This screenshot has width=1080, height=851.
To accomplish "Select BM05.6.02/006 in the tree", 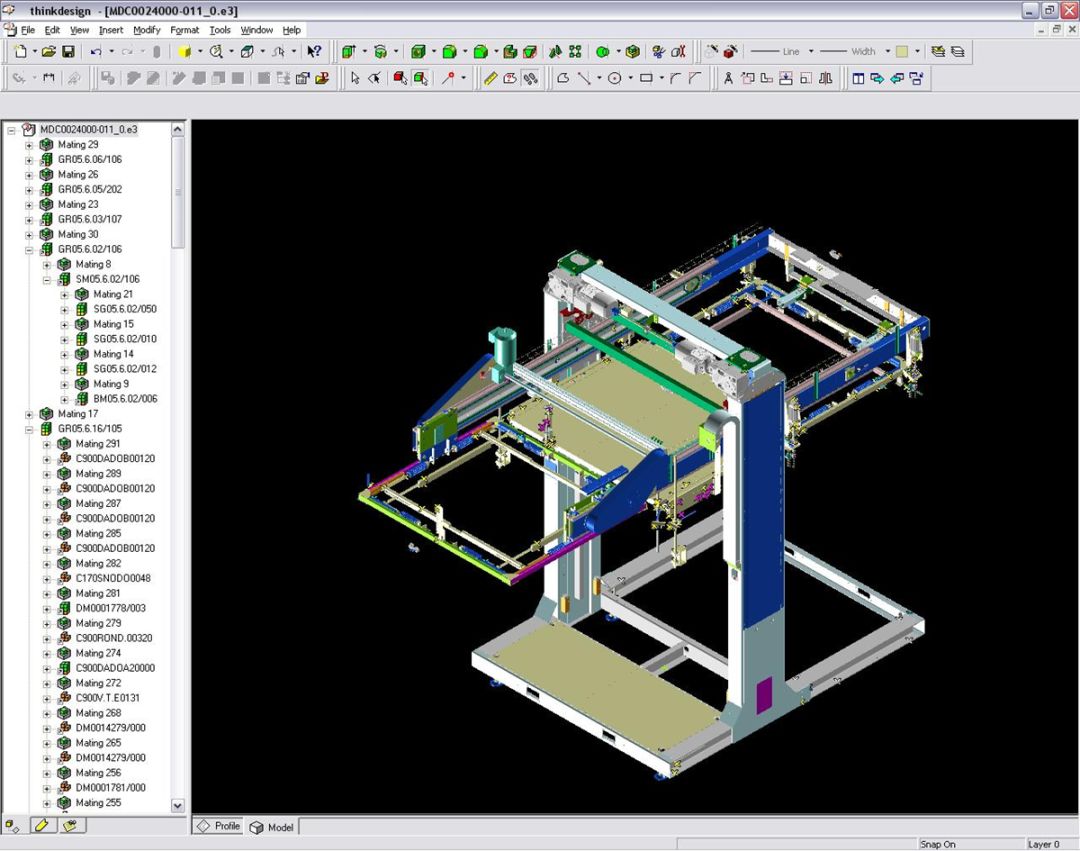I will [x=125, y=399].
